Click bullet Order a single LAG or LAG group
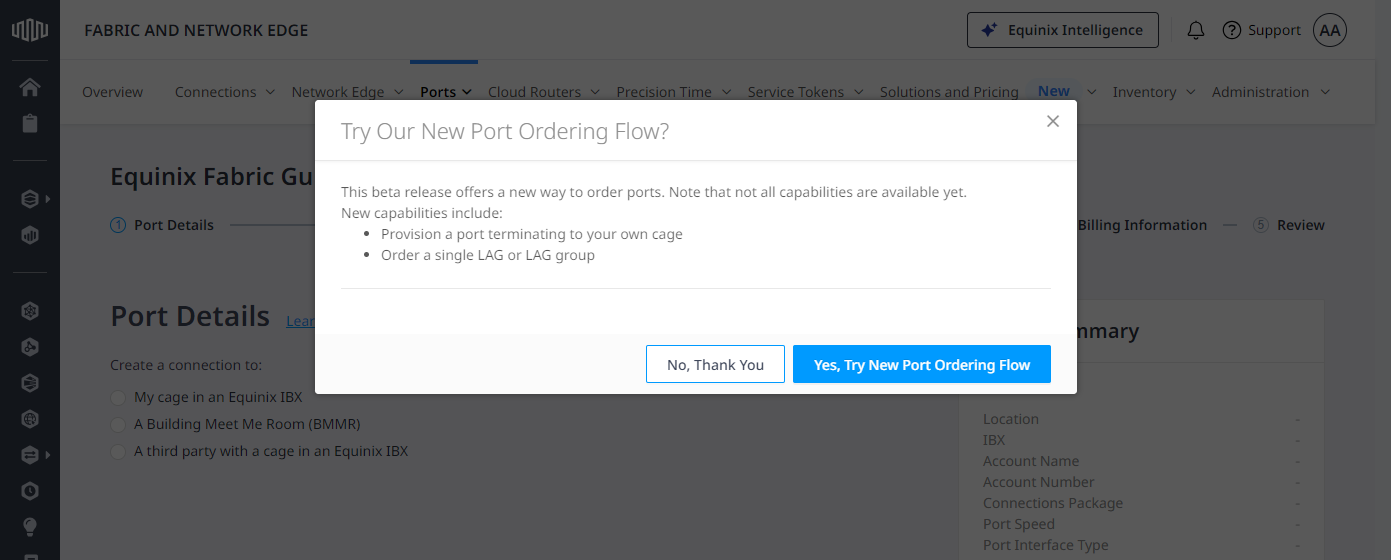Screen dimensions: 1391x560 pyautogui.click(x=488, y=255)
